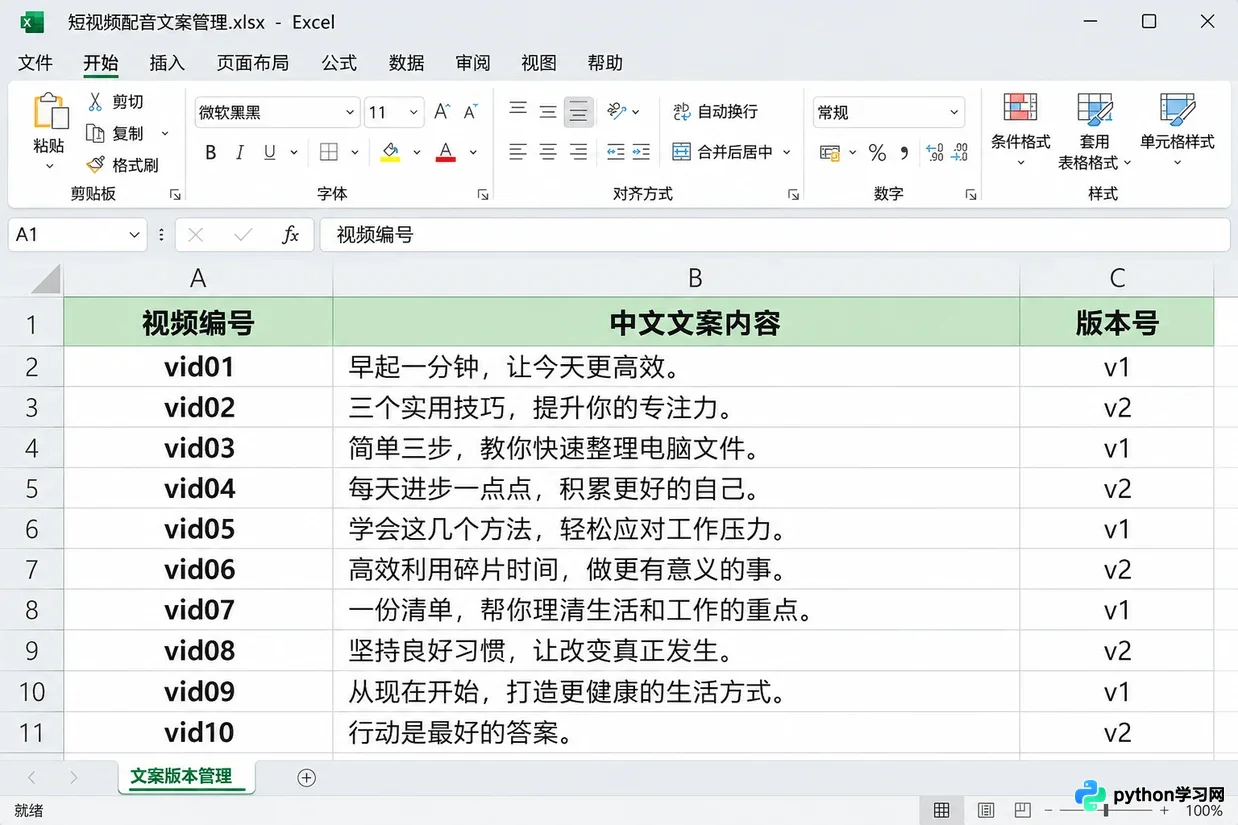Screen dimensions: 1238x825
Task: Open font size dropdown 11
Action: [x=415, y=113]
